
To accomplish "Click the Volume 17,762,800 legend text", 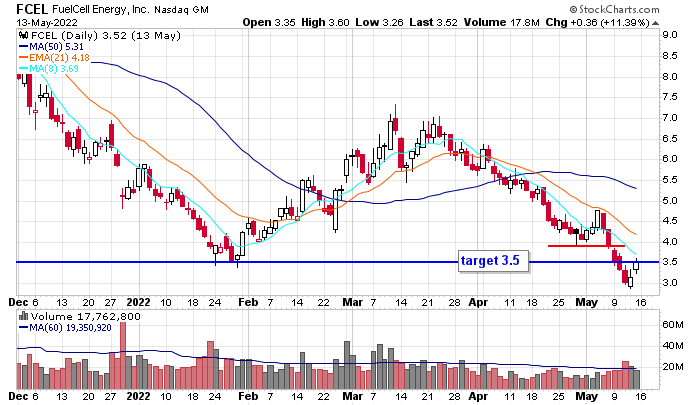I will point(85,317).
